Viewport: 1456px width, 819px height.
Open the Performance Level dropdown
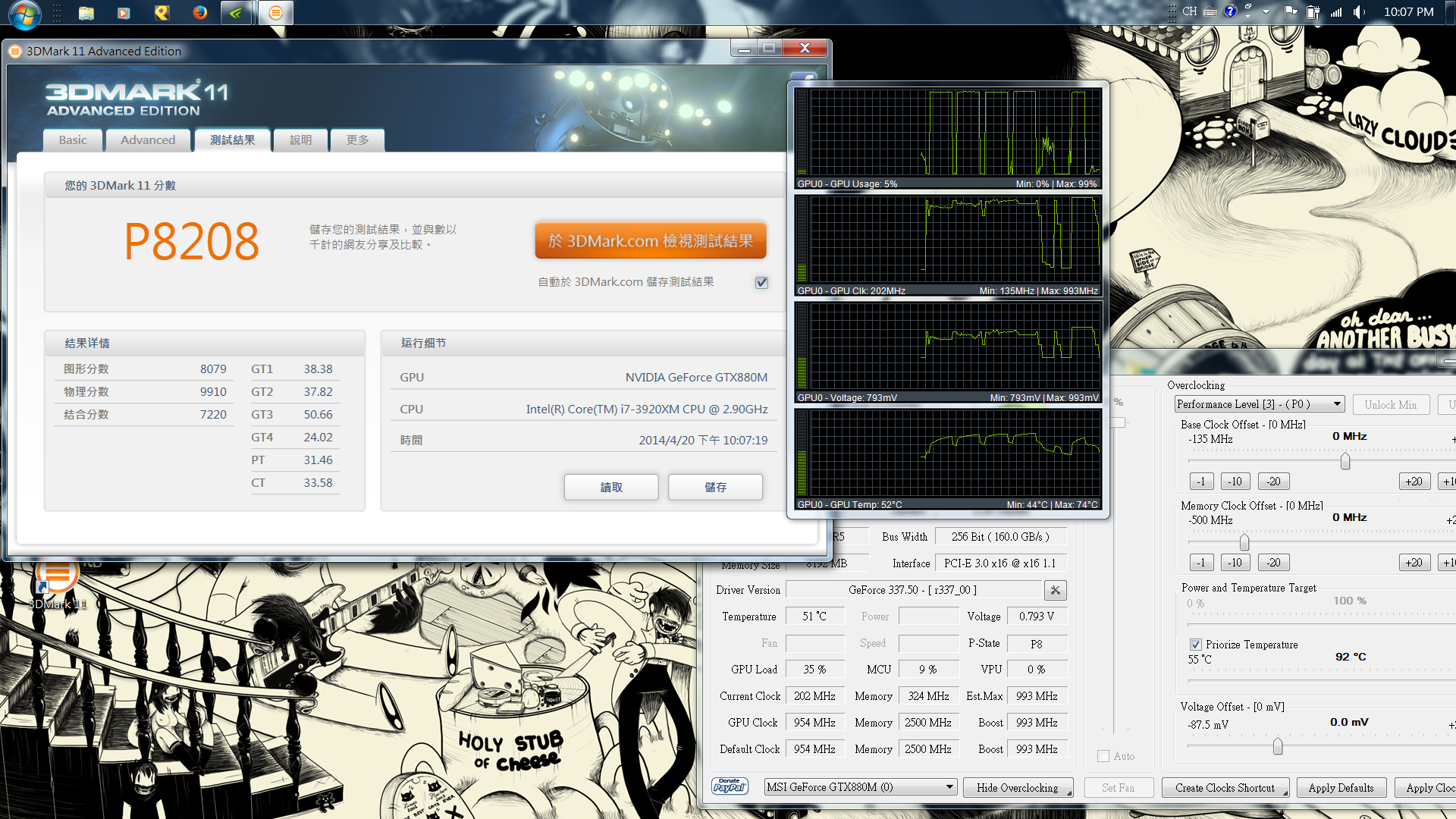pos(1260,404)
